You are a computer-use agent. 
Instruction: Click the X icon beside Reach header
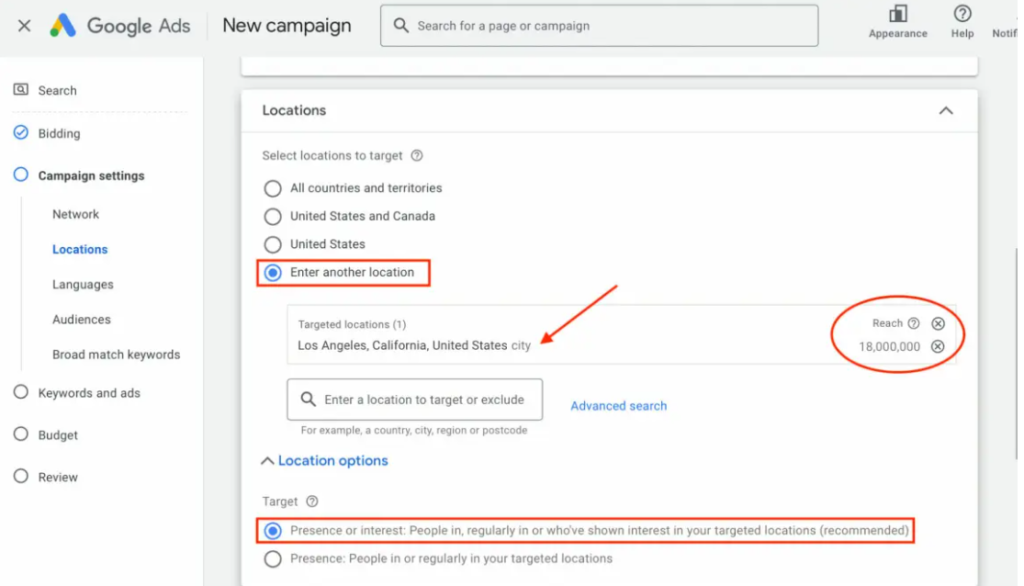click(x=938, y=323)
